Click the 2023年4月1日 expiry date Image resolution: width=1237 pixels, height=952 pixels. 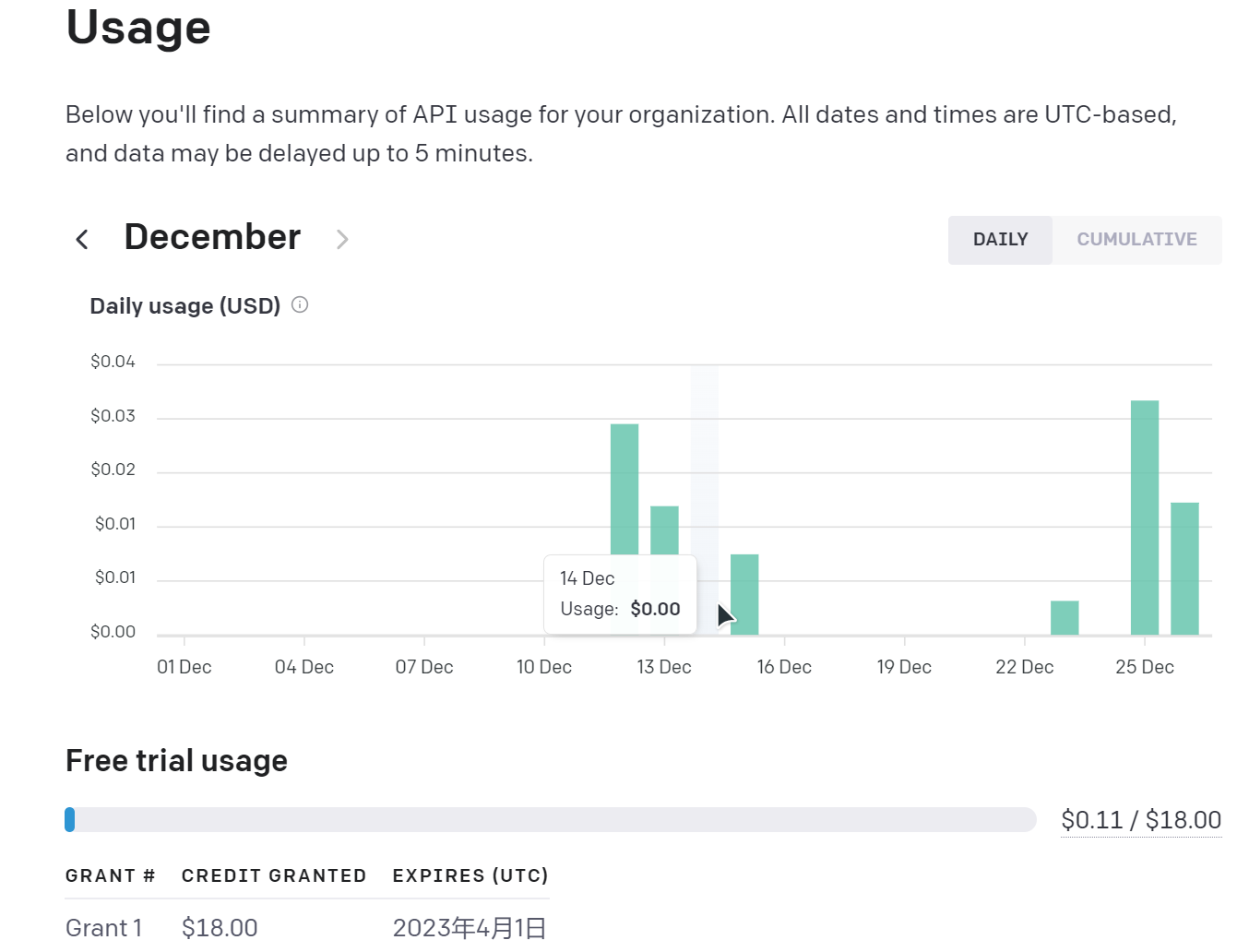[470, 928]
